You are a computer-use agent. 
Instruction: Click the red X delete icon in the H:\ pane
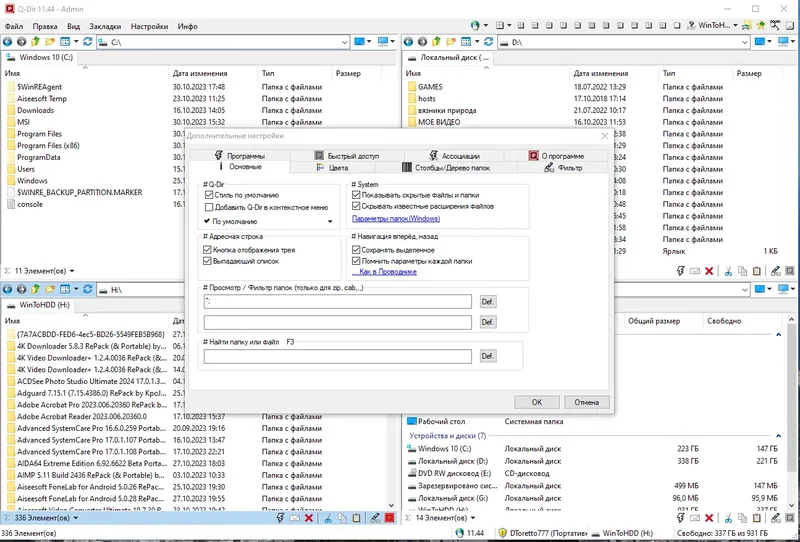[309, 518]
